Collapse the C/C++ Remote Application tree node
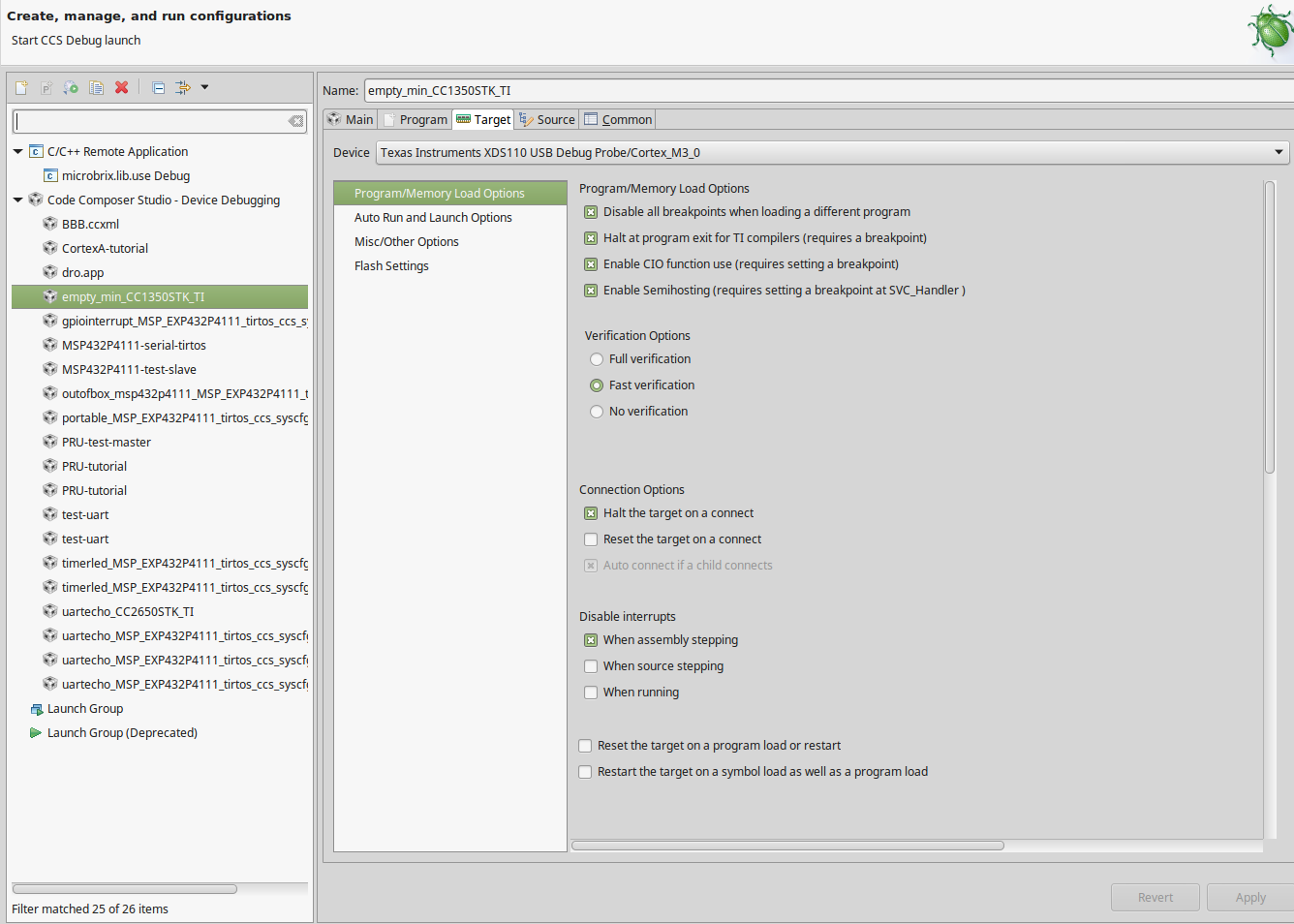The image size is (1294, 924). click(17, 151)
